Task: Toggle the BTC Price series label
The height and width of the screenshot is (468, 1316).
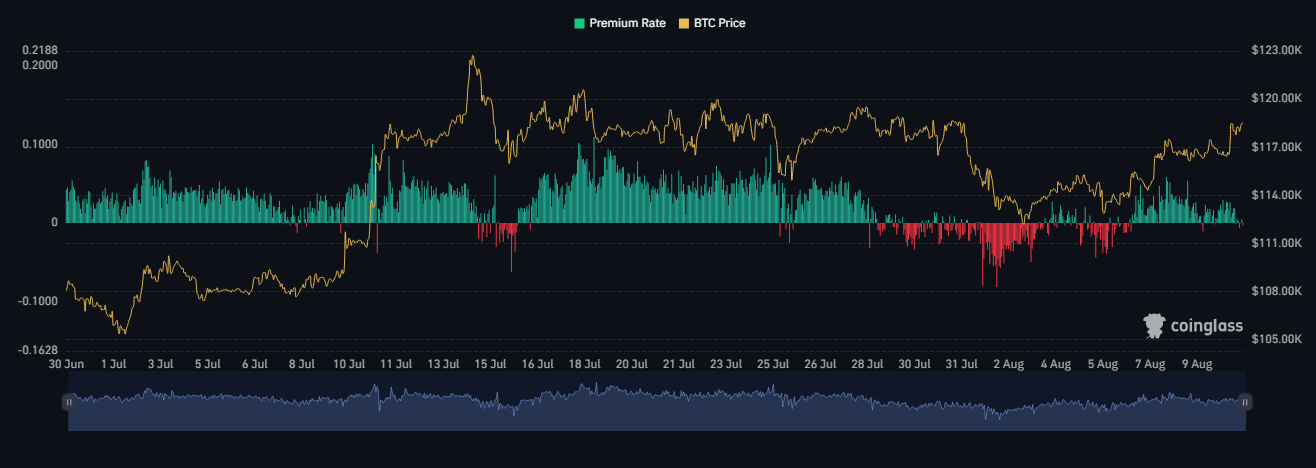Action: pos(719,23)
